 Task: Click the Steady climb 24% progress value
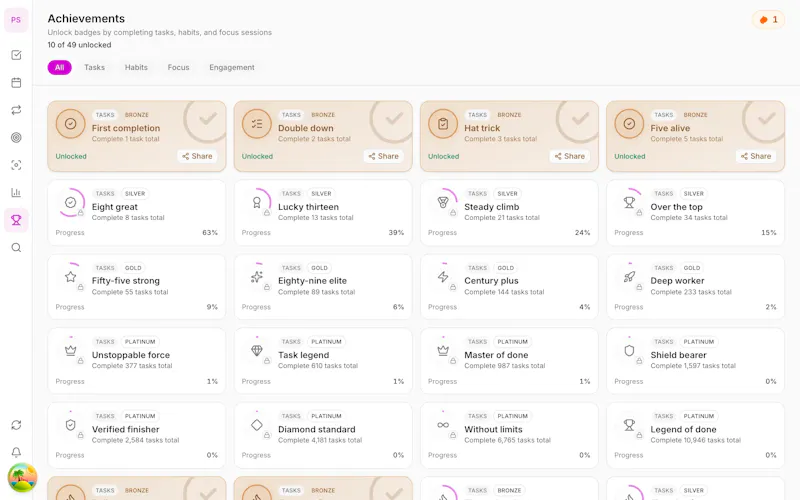[x=583, y=233]
